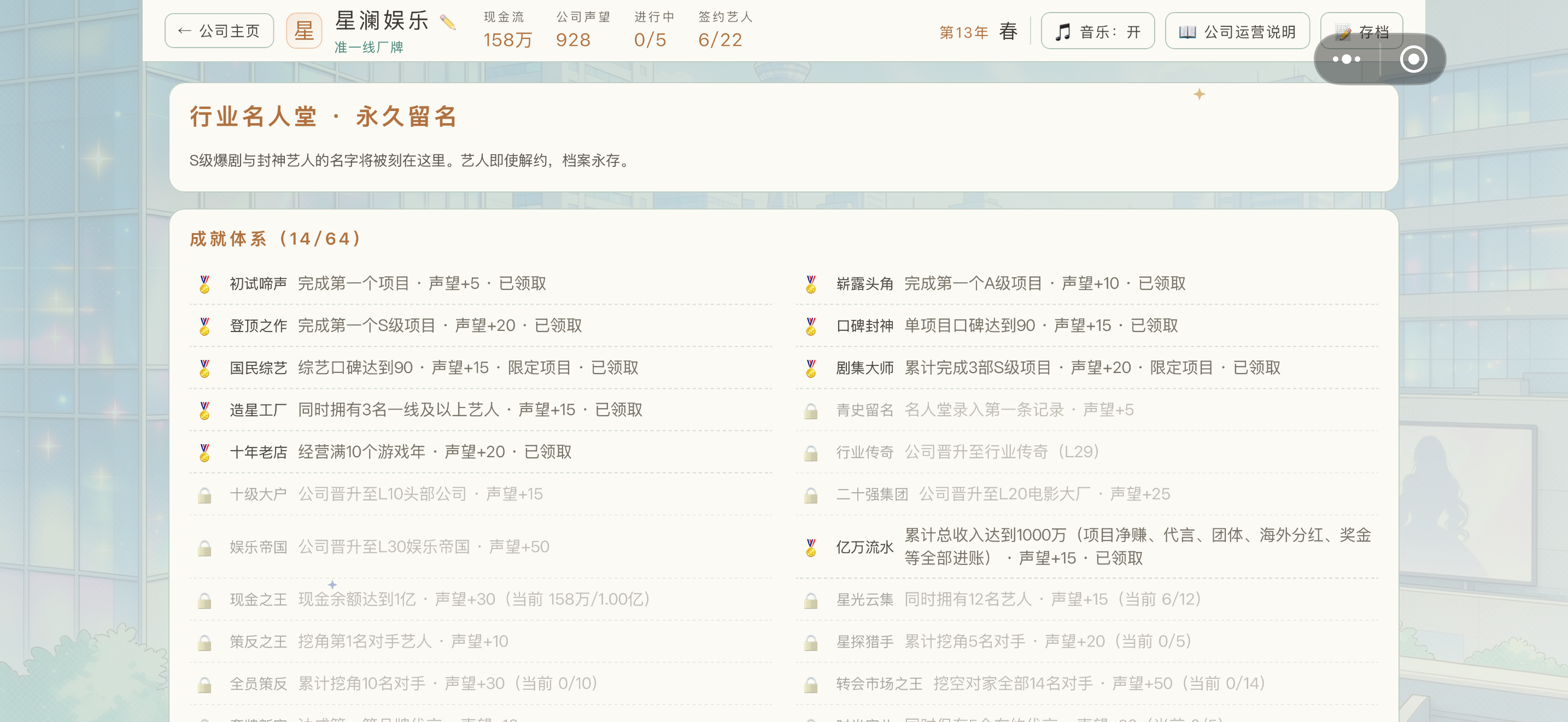Click lock icon for 全员策反
This screenshot has width=1568, height=722.
pos(204,684)
